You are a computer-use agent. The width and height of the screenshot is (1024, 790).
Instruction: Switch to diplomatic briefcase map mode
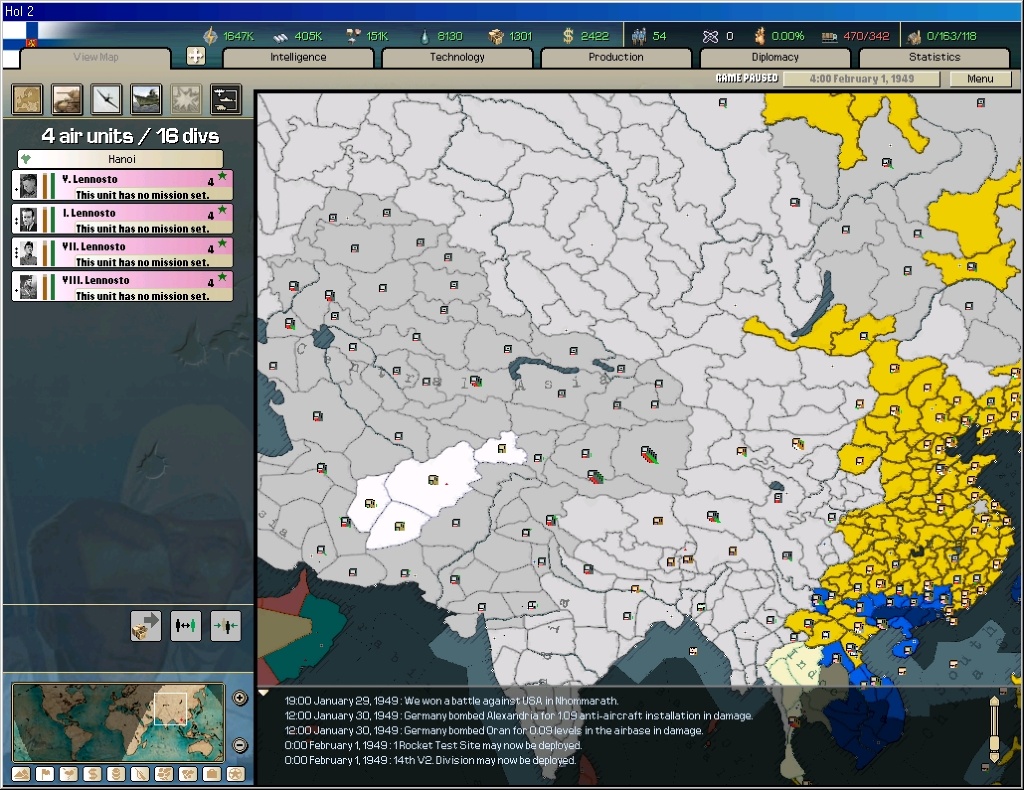(x=212, y=774)
